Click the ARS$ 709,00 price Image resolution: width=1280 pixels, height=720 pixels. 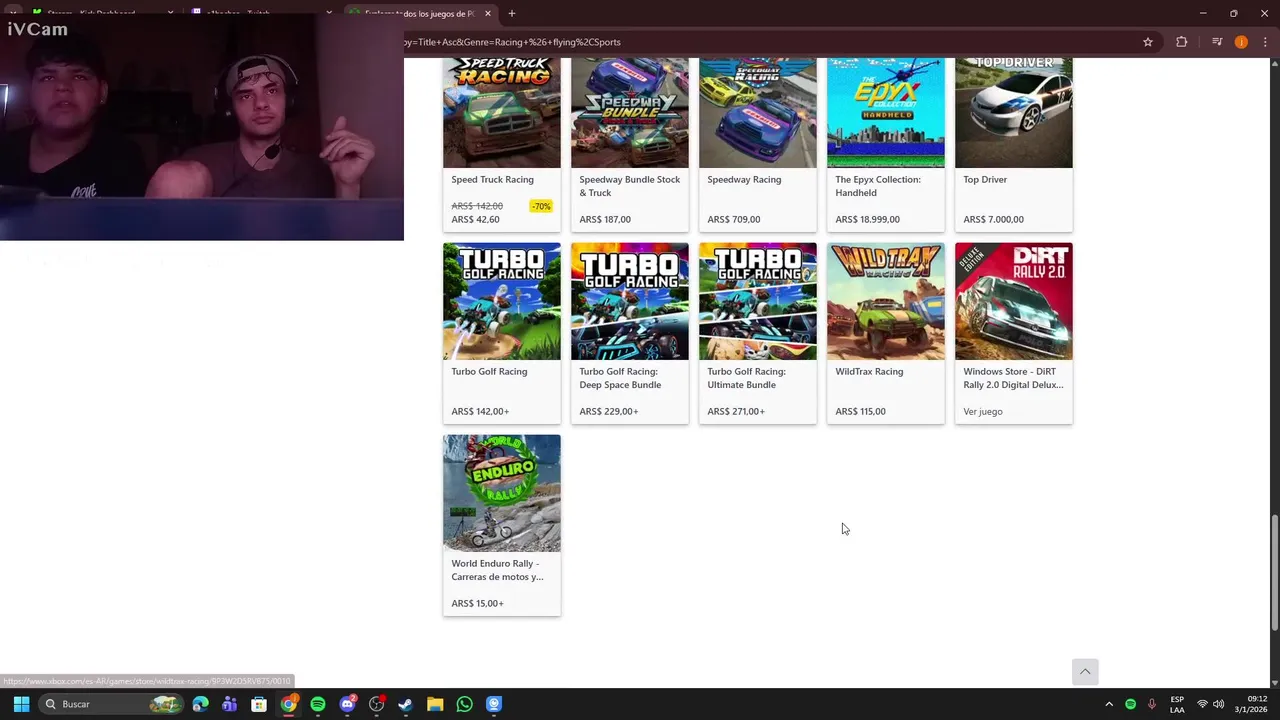[x=733, y=220]
